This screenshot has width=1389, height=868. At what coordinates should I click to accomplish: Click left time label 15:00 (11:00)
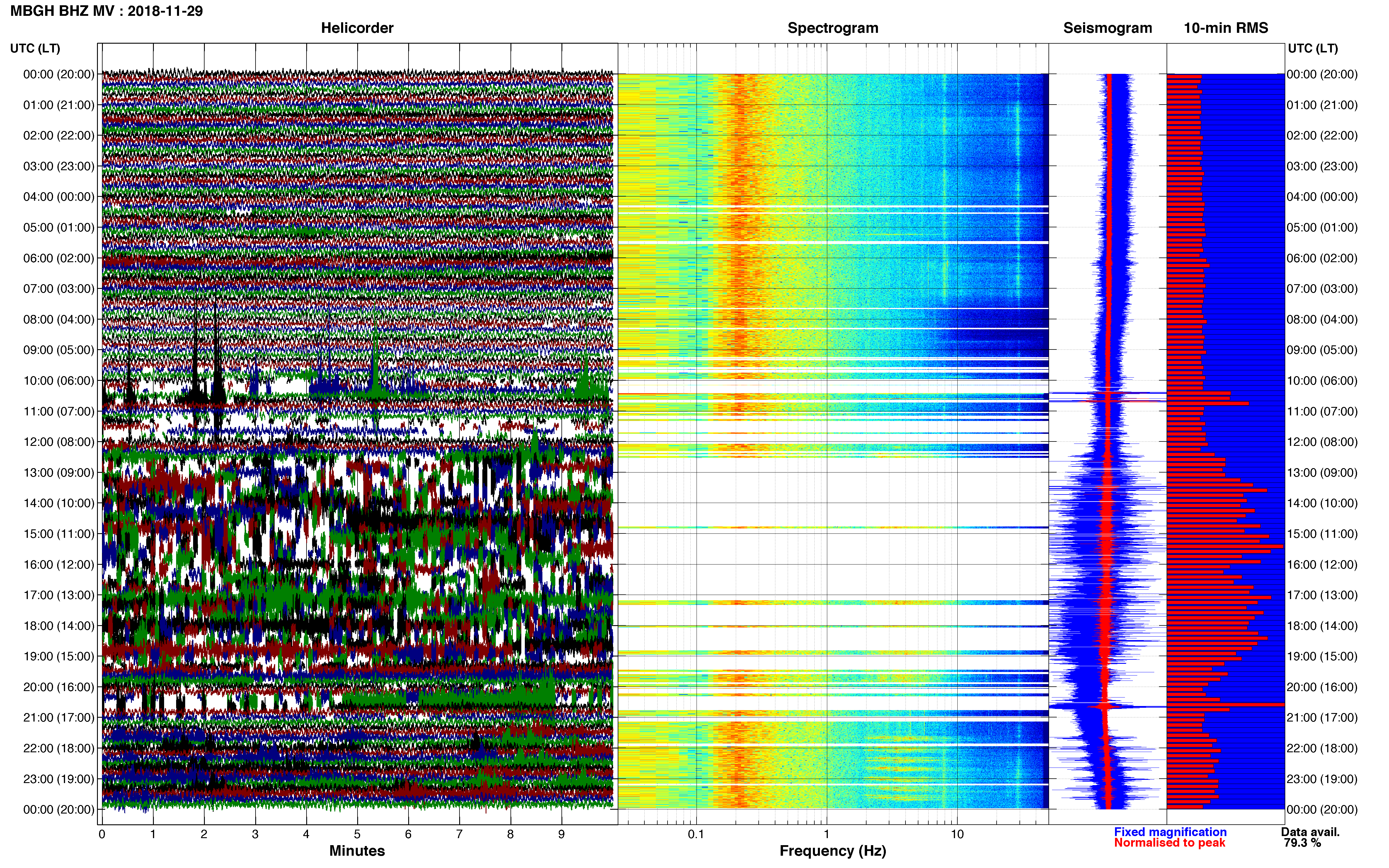click(x=59, y=534)
